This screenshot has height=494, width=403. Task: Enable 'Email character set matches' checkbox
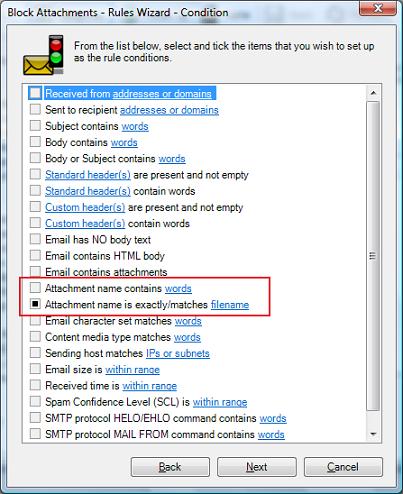tap(35, 320)
